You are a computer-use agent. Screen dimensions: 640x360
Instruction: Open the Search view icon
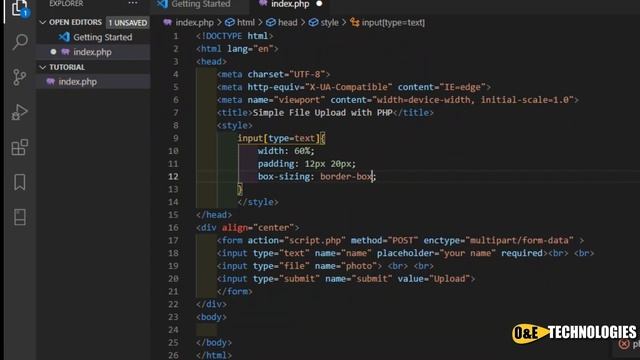(20, 42)
